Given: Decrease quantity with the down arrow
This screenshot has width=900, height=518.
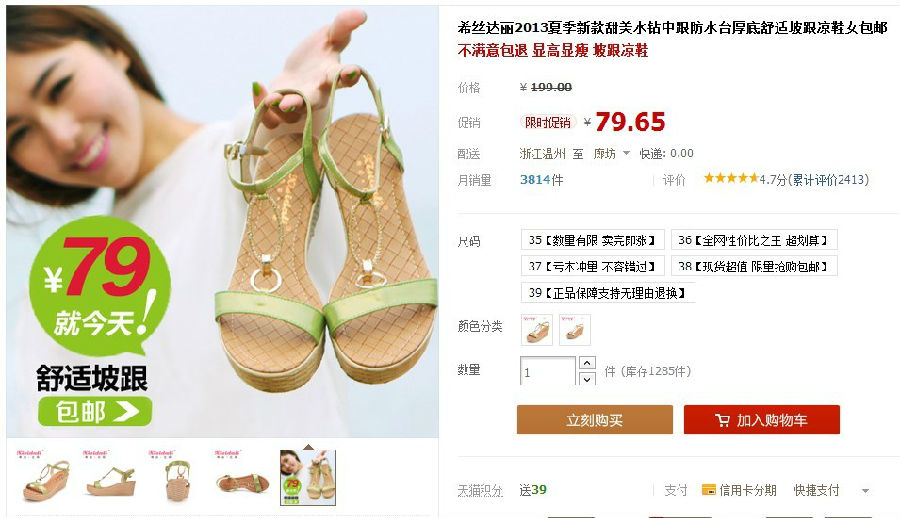Looking at the screenshot, I should tap(587, 379).
